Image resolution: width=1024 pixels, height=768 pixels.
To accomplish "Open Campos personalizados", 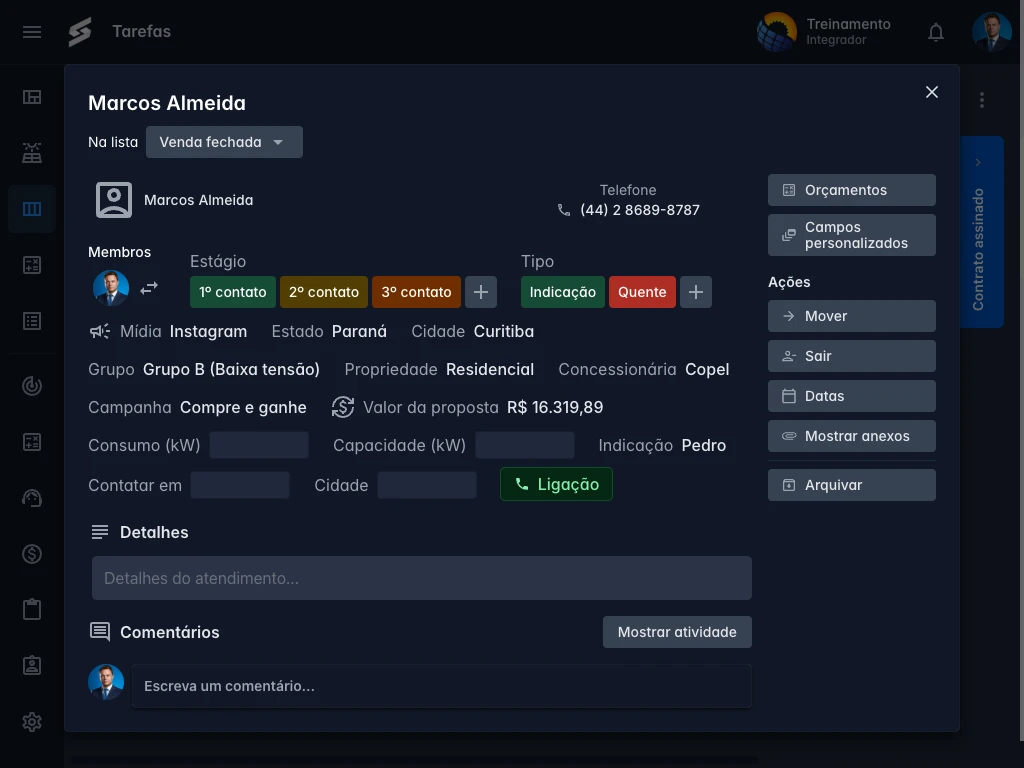I will 852,235.
